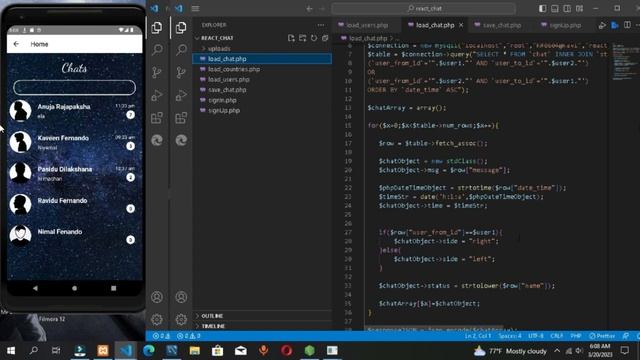Toggle the bottom panel layout icon
Image resolution: width=640 pixels, height=360 pixels.
[555, 8]
